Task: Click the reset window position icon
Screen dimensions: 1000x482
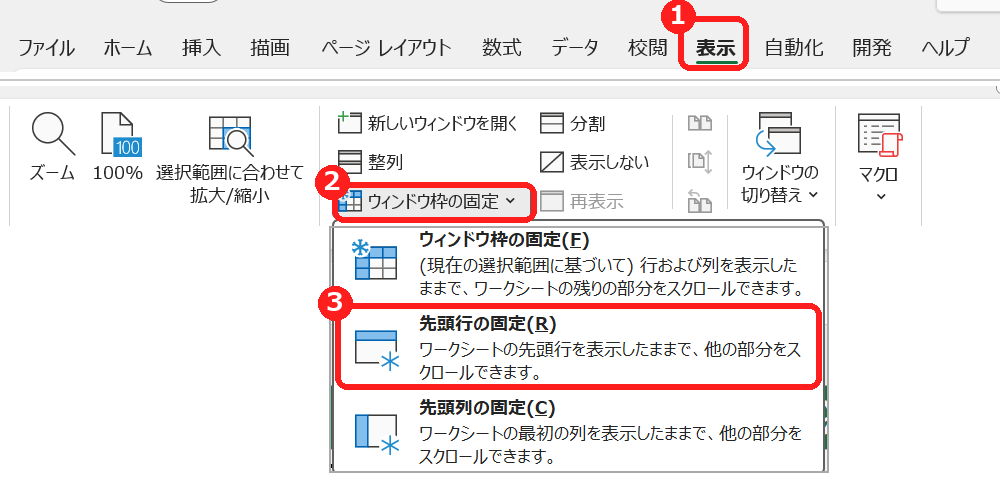Action: pos(700,202)
